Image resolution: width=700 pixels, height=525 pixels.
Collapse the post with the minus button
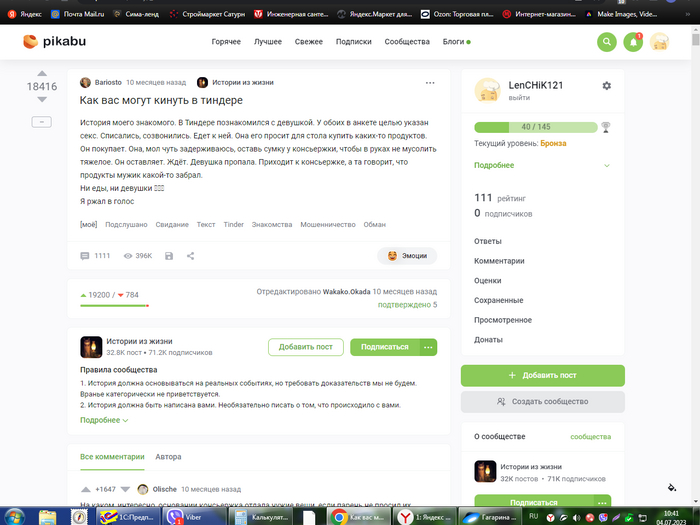pos(42,122)
